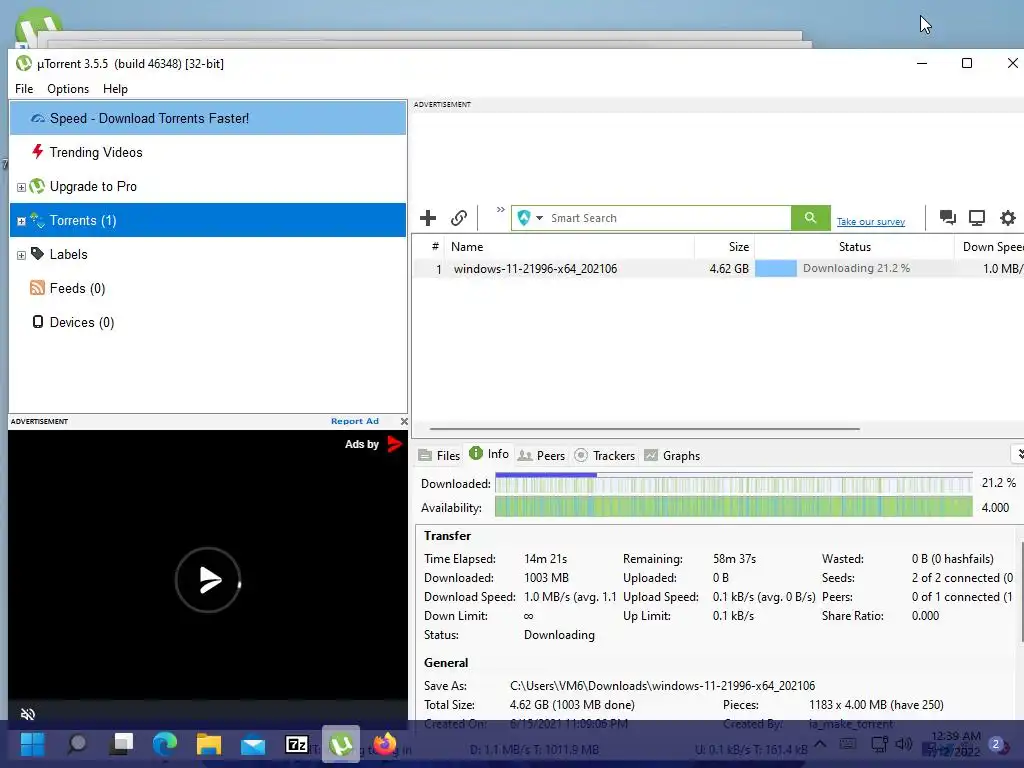
Task: Open the search provider dropdown arrow
Action: pyautogui.click(x=539, y=217)
